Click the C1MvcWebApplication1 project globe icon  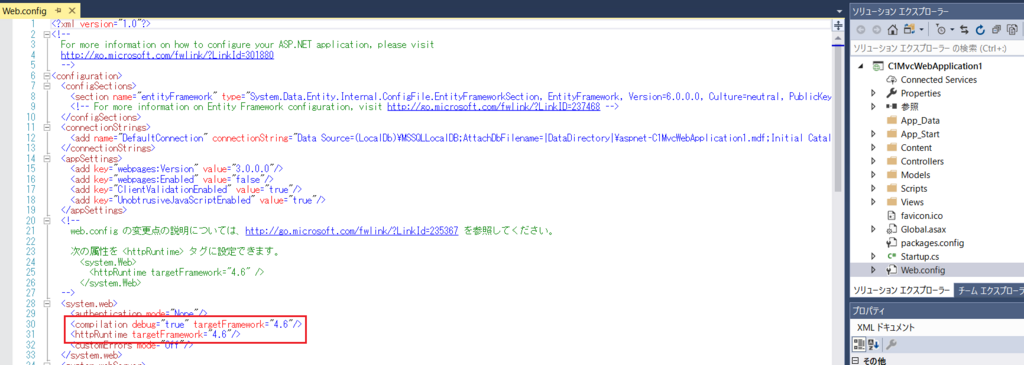[878, 67]
